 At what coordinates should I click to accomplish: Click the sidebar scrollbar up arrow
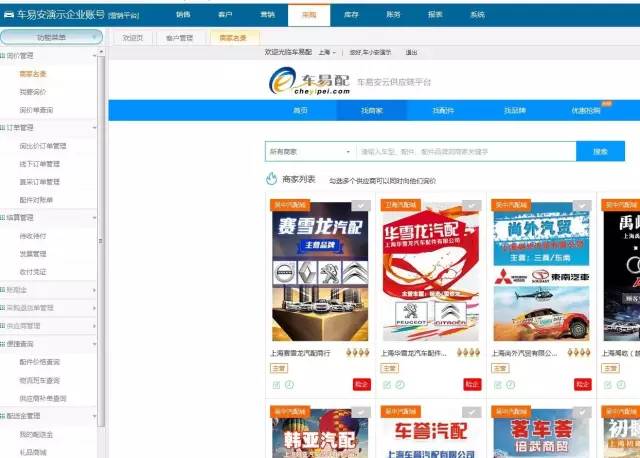pos(101,51)
